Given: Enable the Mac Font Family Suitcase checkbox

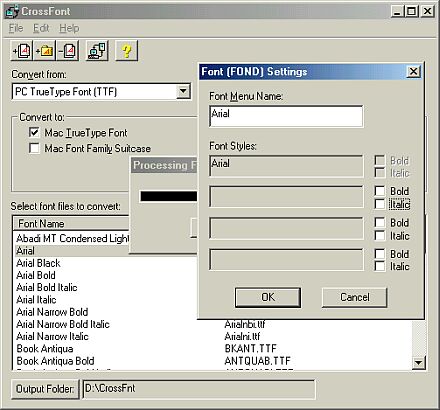Looking at the screenshot, I should click(x=34, y=148).
